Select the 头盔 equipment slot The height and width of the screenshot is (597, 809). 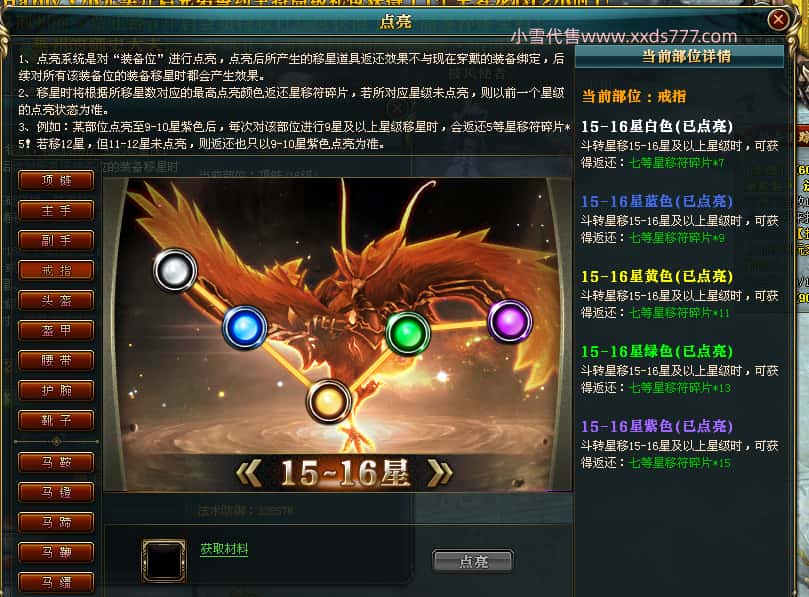(x=56, y=300)
